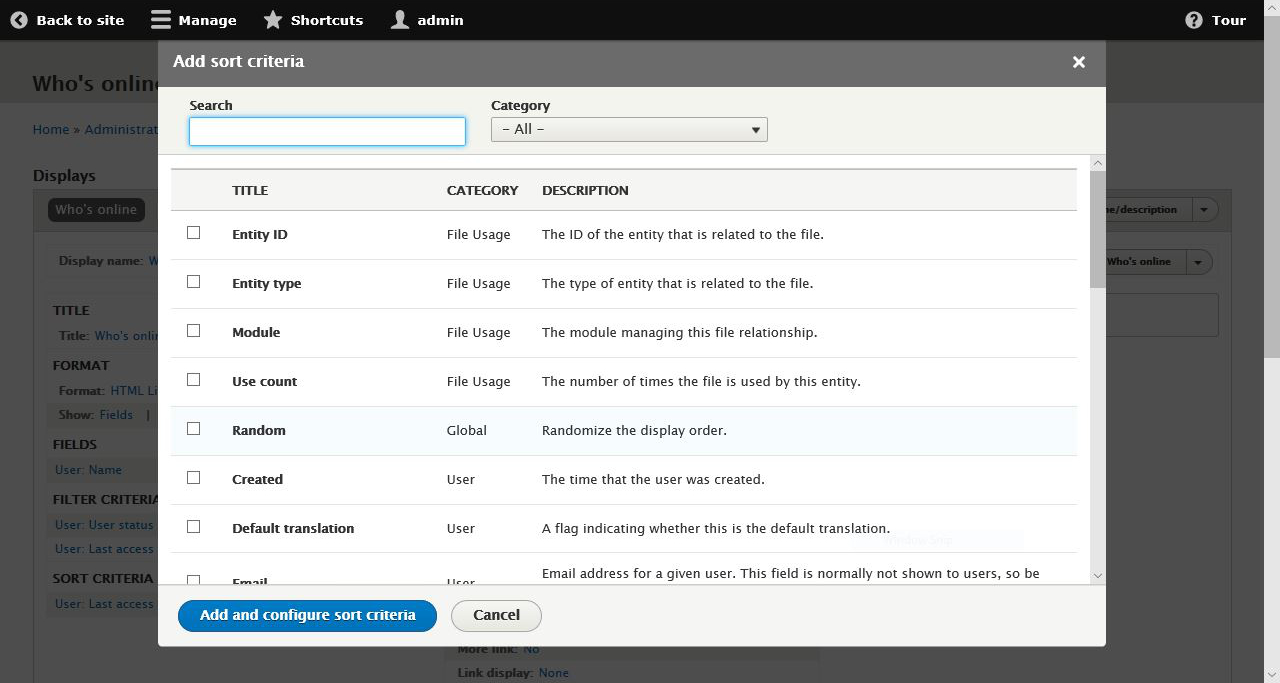This screenshot has height=683, width=1280.
Task: Check the Entity ID checkbox
Action: (194, 232)
